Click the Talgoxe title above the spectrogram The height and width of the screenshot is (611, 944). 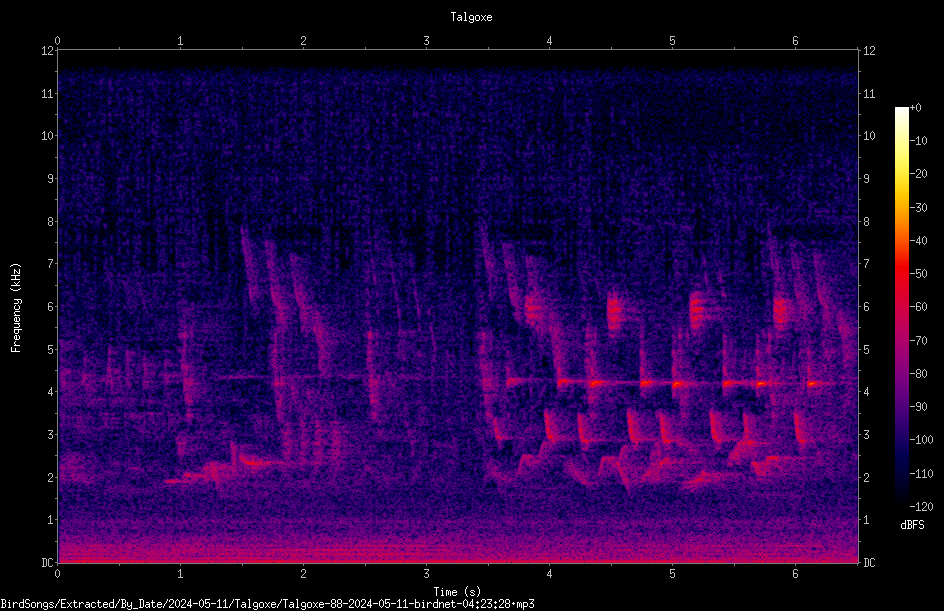(471, 17)
